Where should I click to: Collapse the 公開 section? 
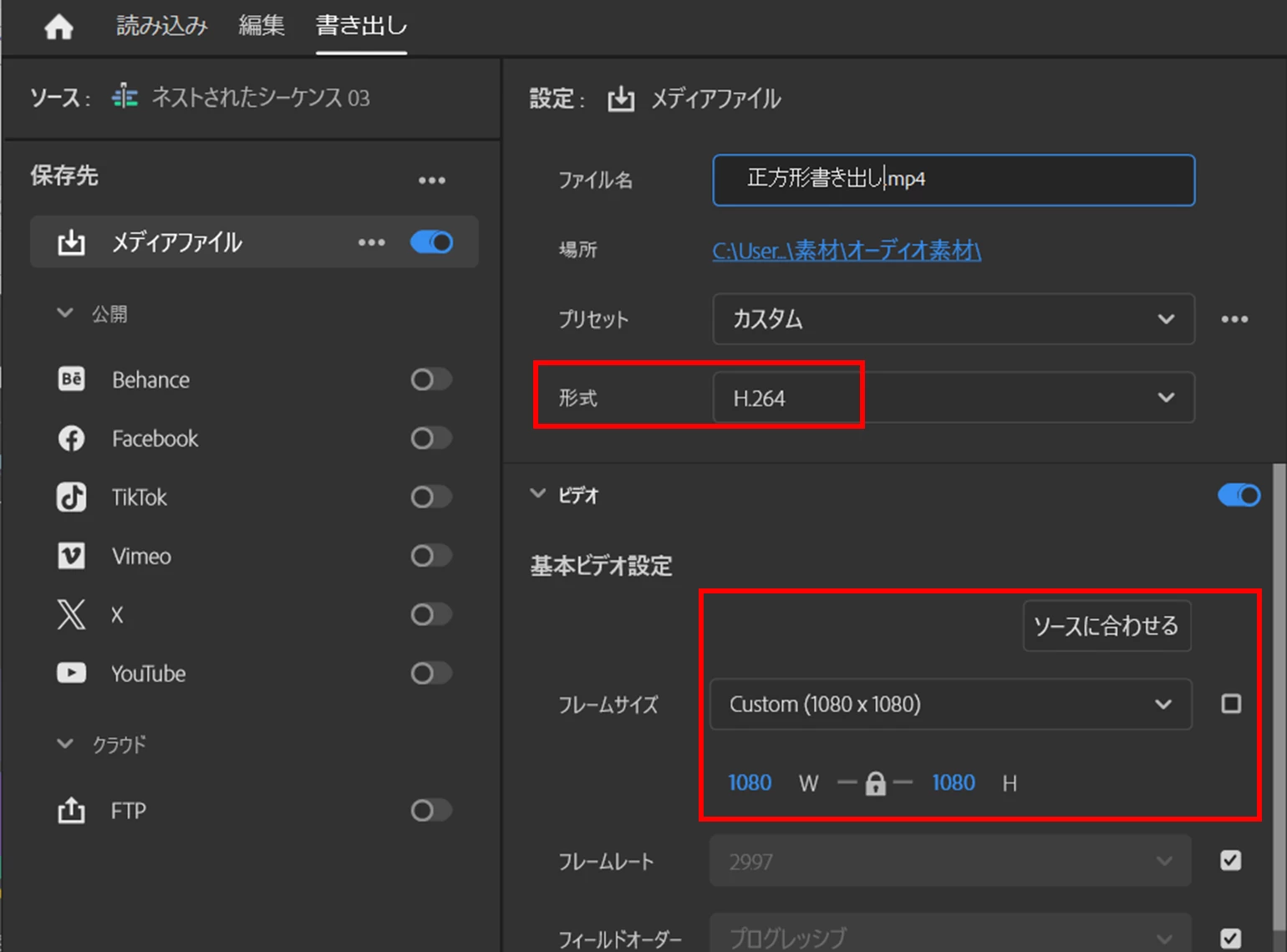(65, 313)
